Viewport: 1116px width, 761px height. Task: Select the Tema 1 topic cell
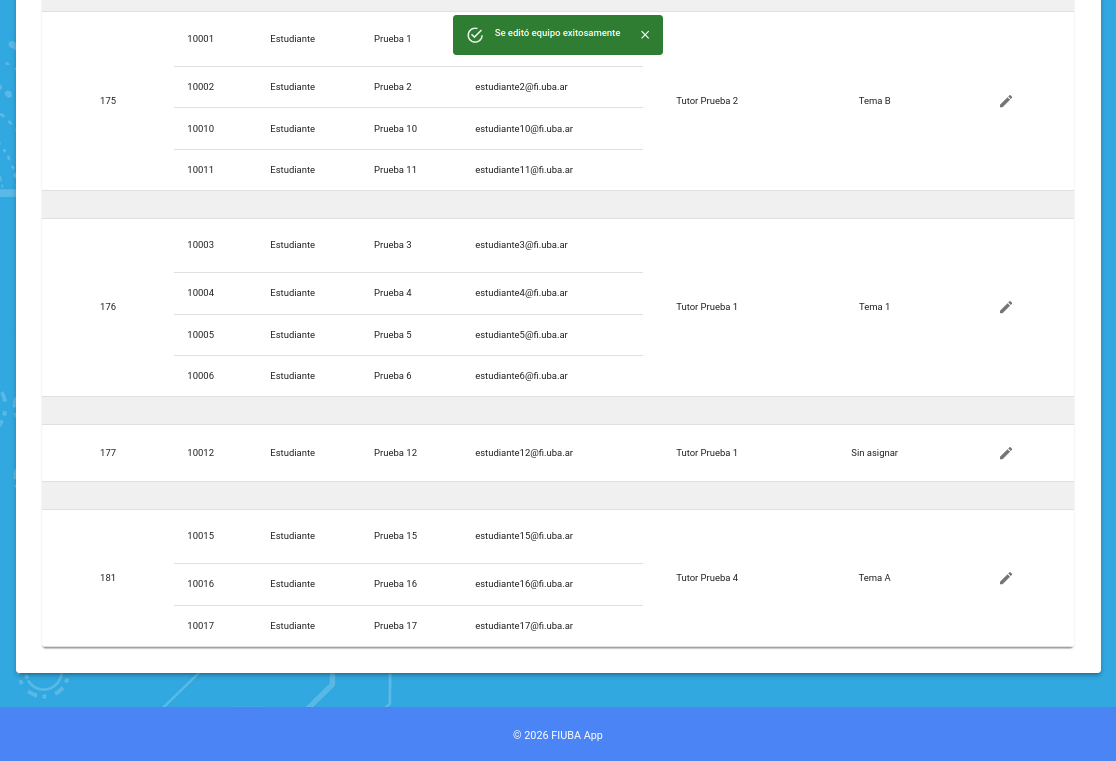[874, 307]
